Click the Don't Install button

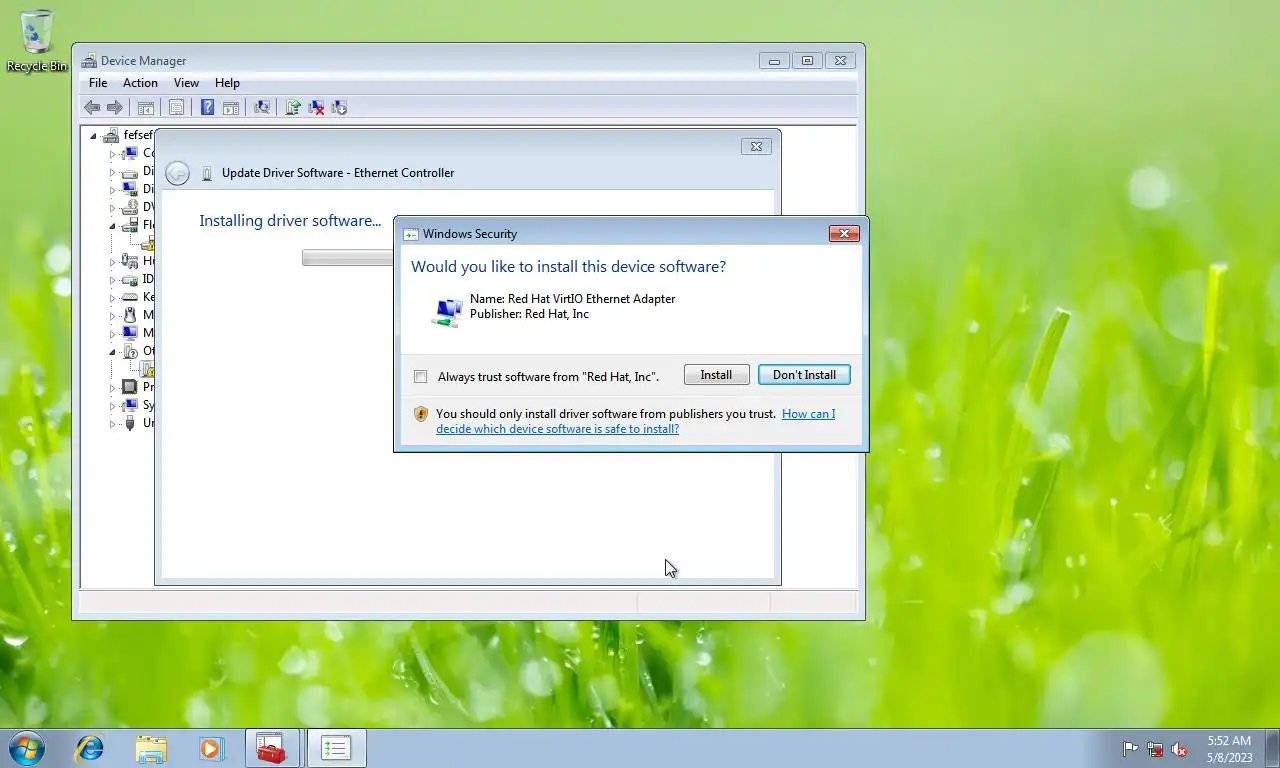coord(804,375)
